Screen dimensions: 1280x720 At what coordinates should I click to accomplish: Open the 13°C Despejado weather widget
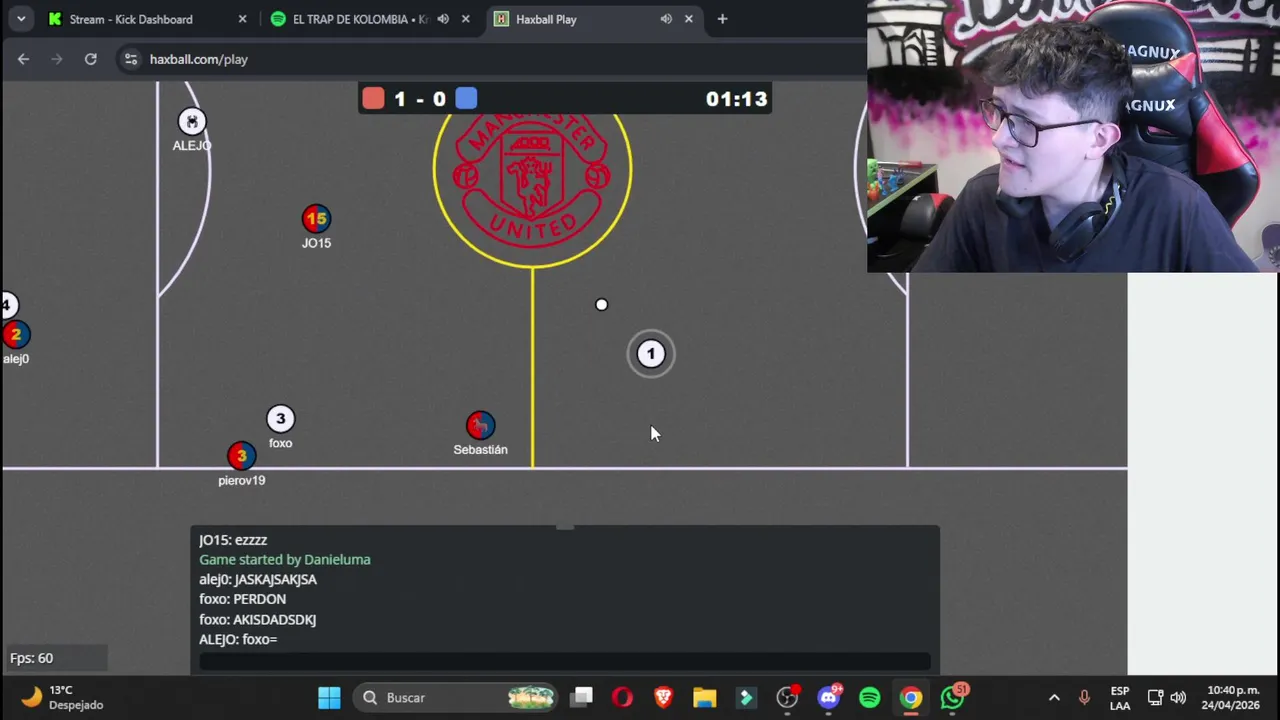click(63, 697)
